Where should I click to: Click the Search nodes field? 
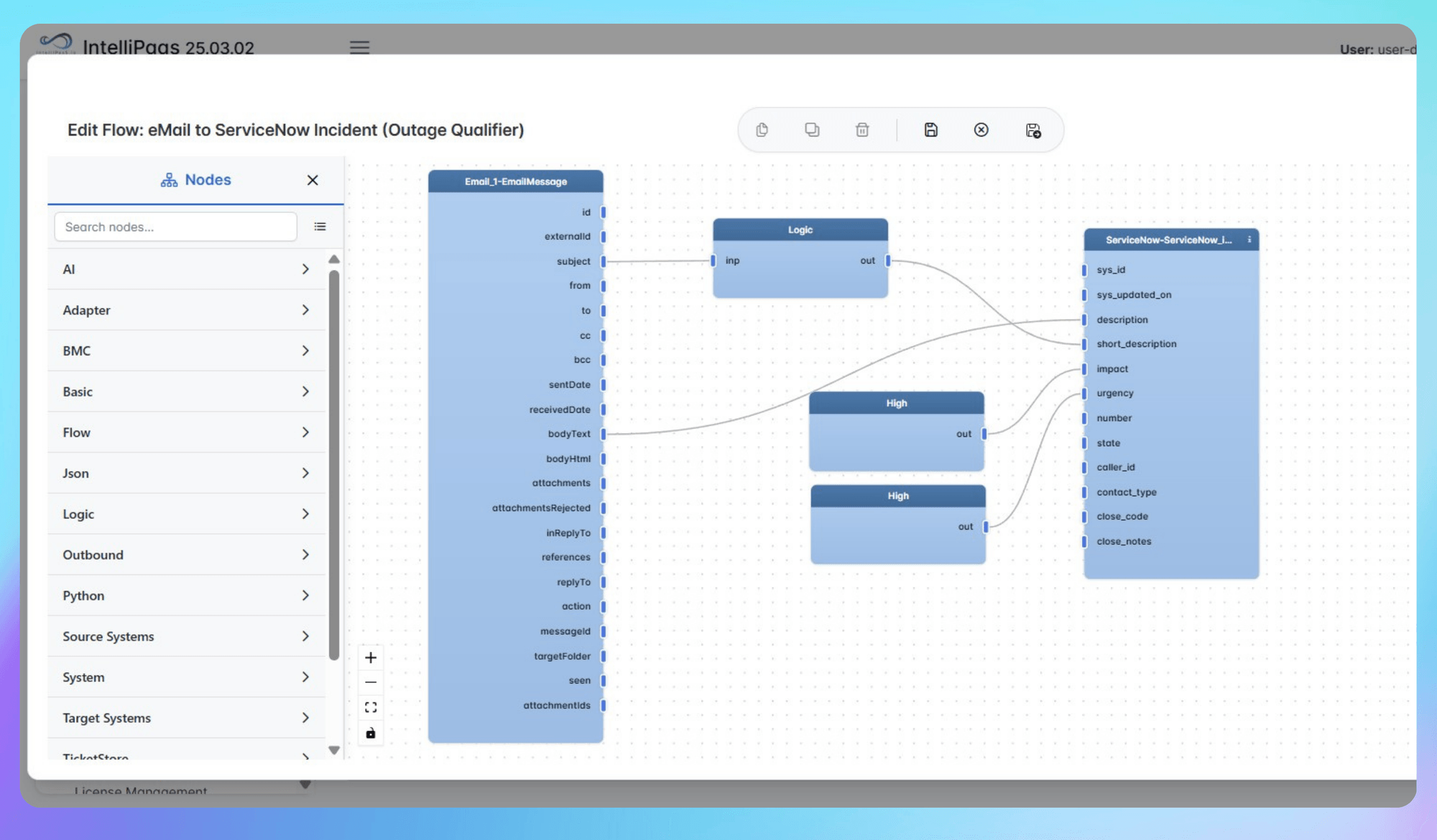[175, 226]
